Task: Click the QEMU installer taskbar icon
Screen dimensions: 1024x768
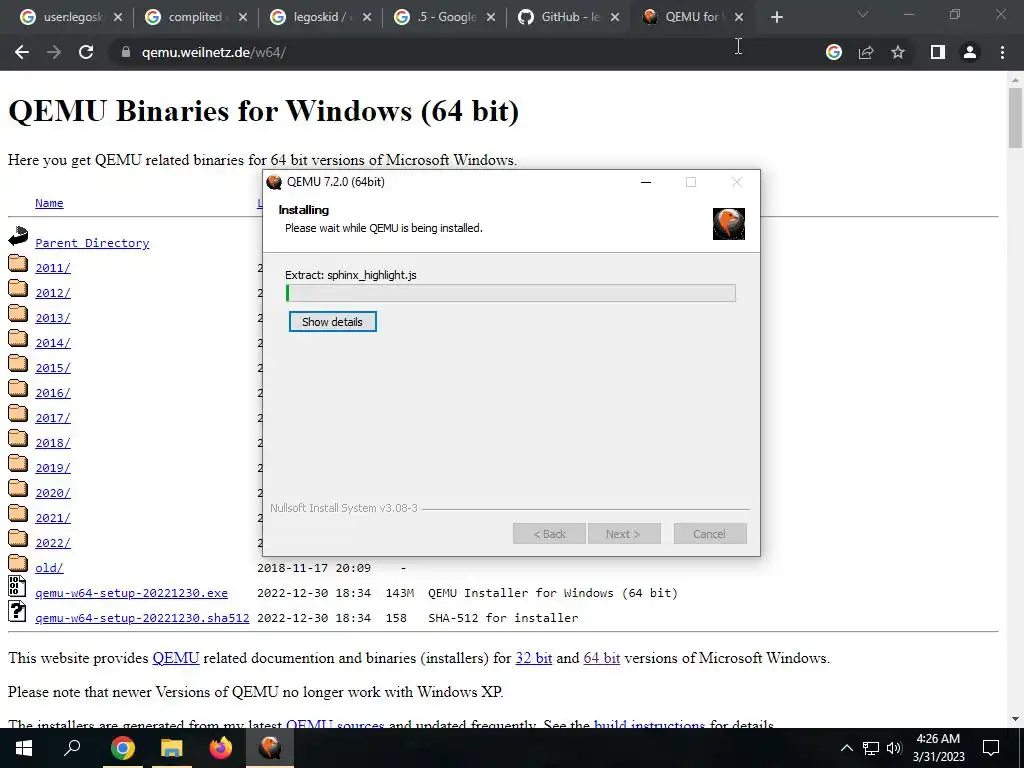Action: point(270,748)
